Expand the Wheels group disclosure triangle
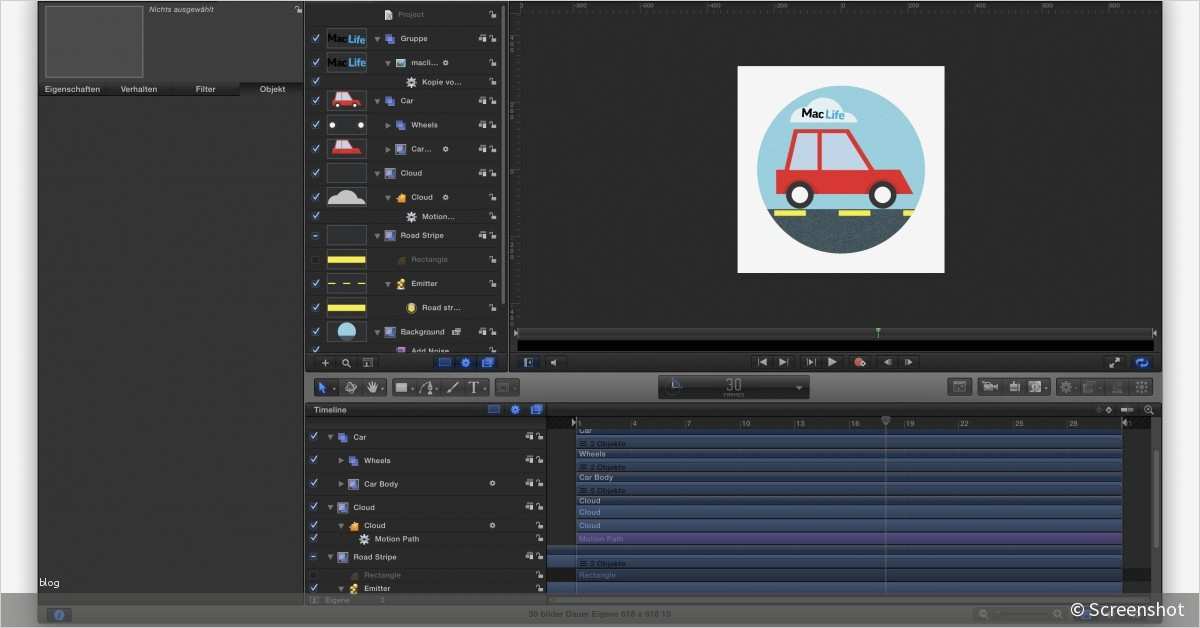 coord(390,124)
